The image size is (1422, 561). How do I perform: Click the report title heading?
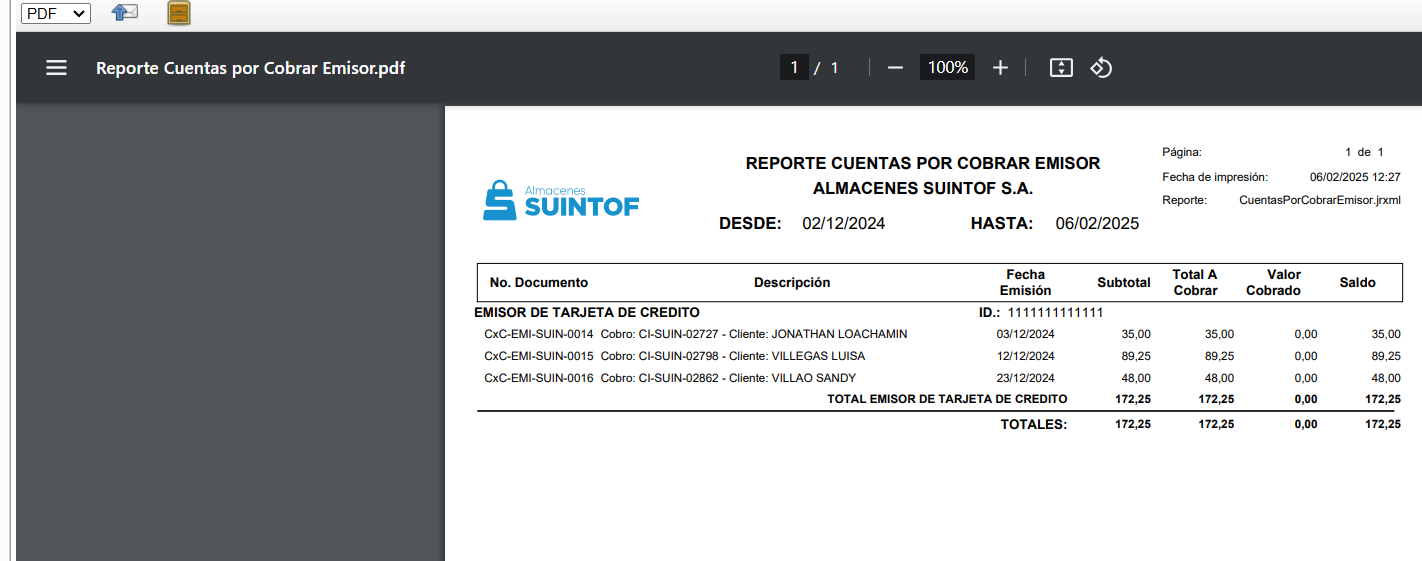(922, 164)
